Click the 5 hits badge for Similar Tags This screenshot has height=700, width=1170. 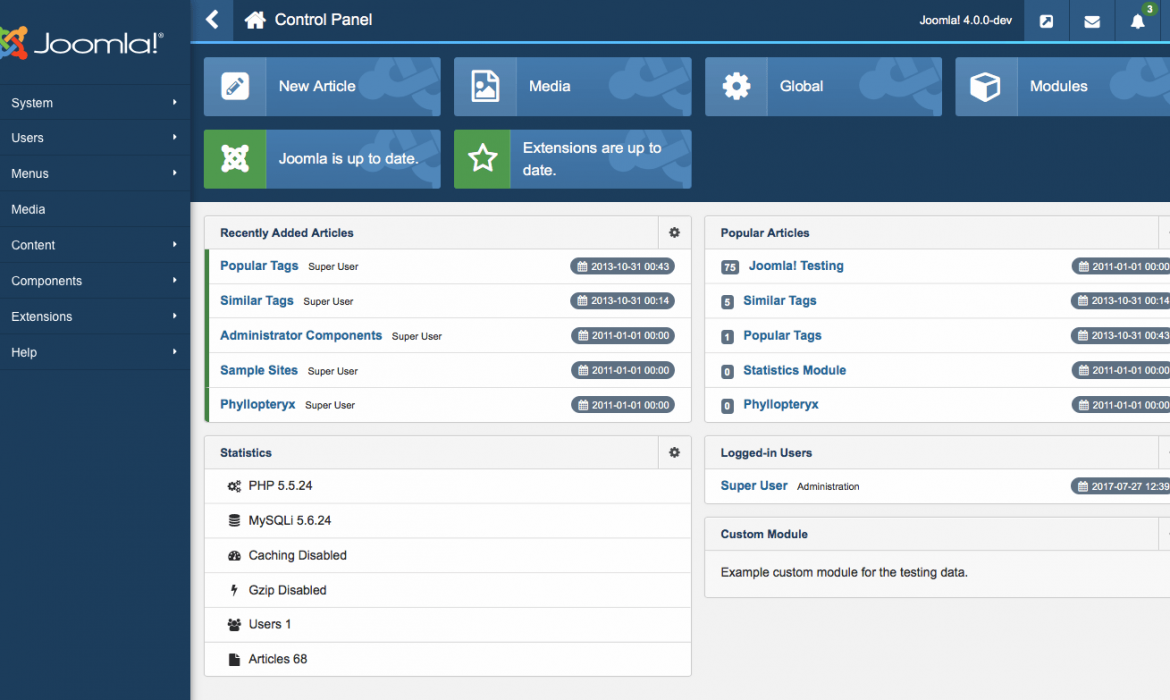[728, 301]
